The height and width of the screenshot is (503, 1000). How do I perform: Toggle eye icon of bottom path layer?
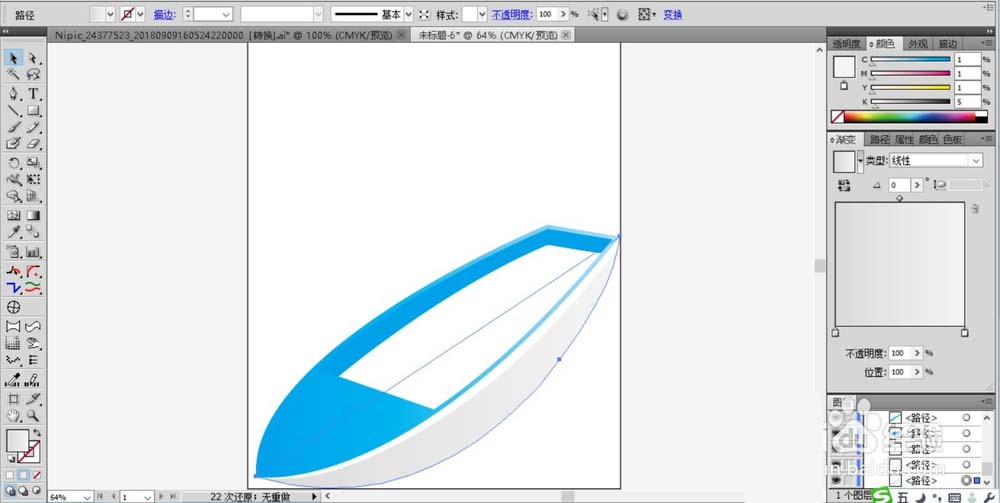pyautogui.click(x=835, y=481)
